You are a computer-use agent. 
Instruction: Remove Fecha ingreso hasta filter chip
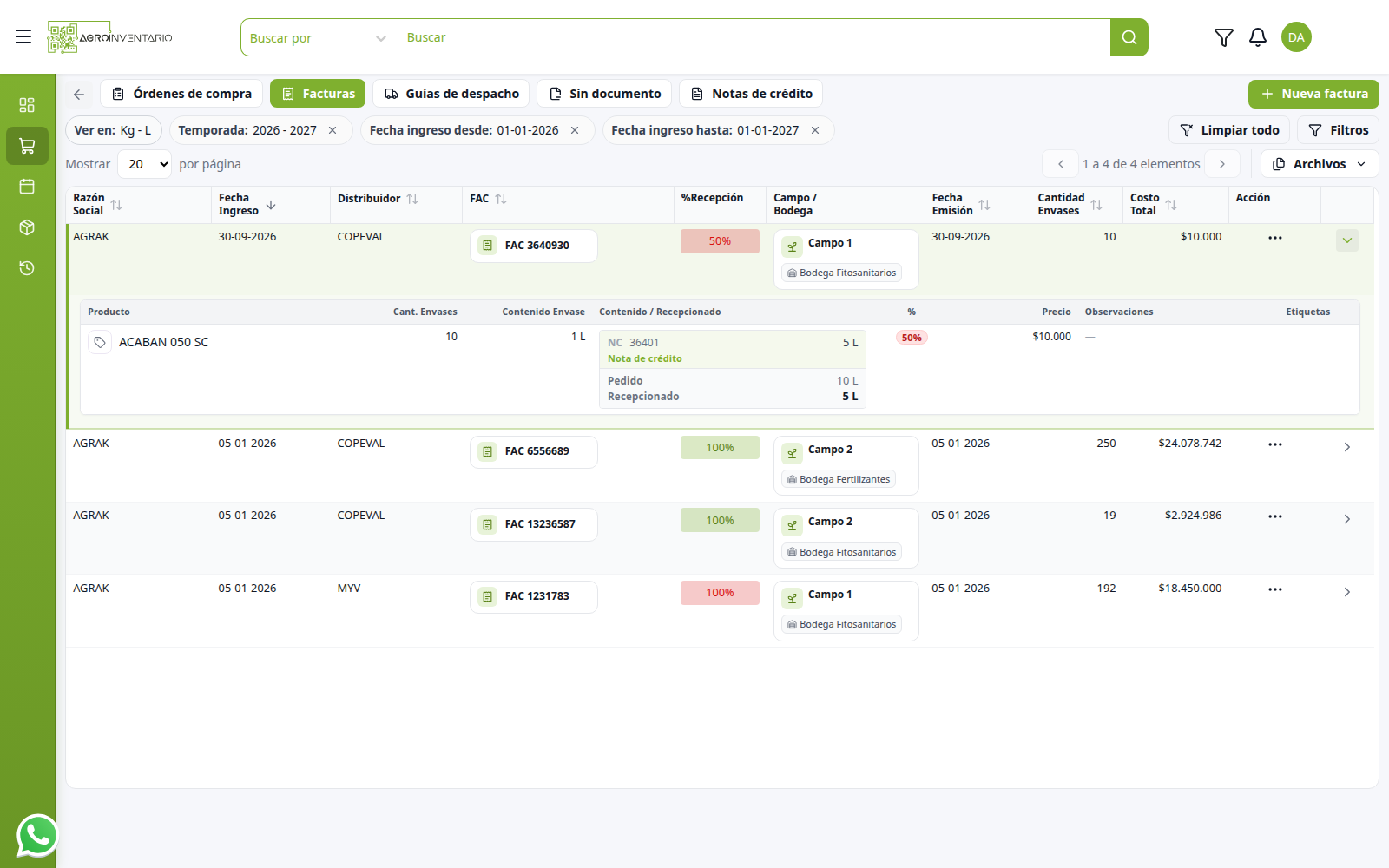coord(815,130)
